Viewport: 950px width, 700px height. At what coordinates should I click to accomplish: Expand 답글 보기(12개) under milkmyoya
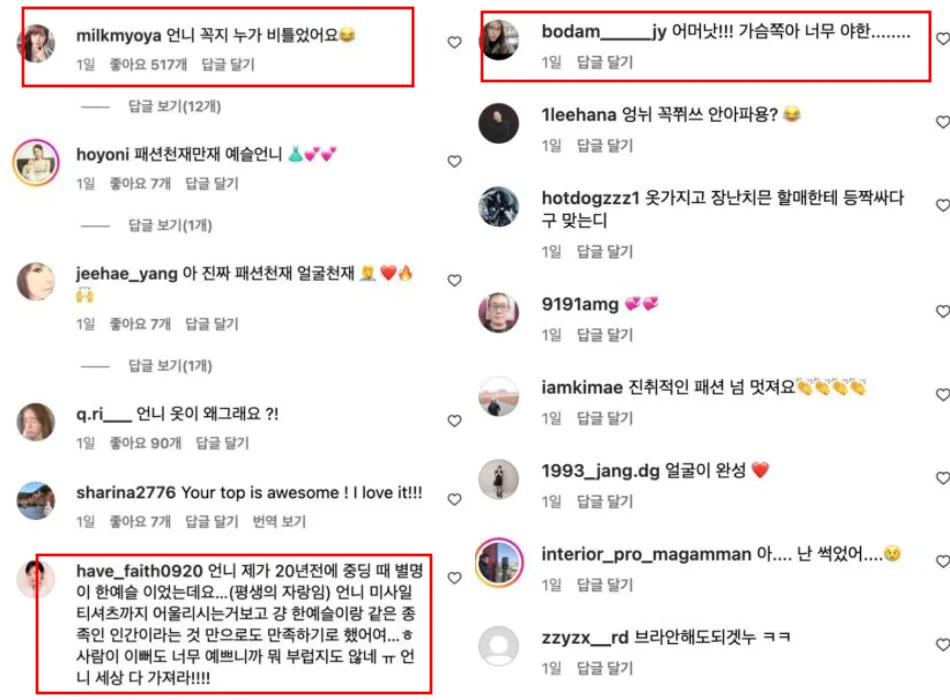click(x=174, y=107)
